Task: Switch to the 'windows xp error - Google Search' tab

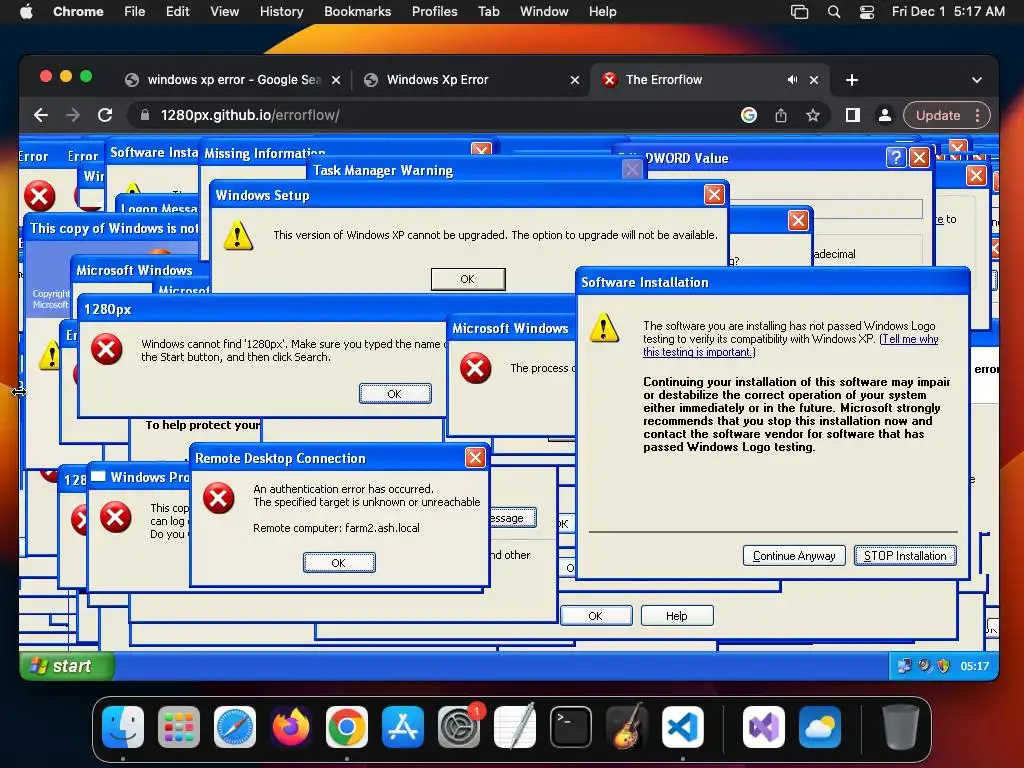Action: click(x=233, y=80)
